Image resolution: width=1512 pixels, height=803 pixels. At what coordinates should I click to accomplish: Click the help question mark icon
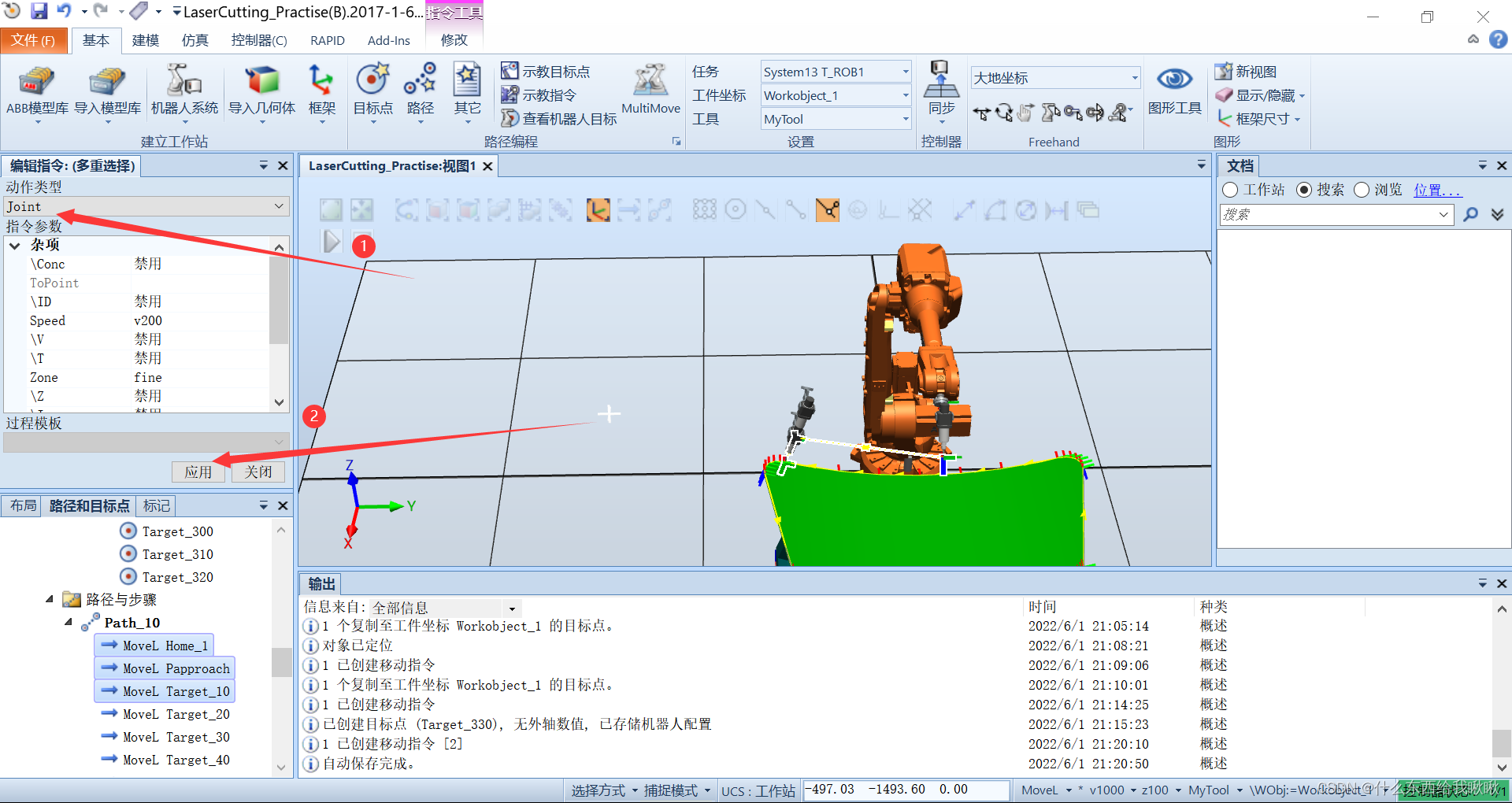point(1499,39)
